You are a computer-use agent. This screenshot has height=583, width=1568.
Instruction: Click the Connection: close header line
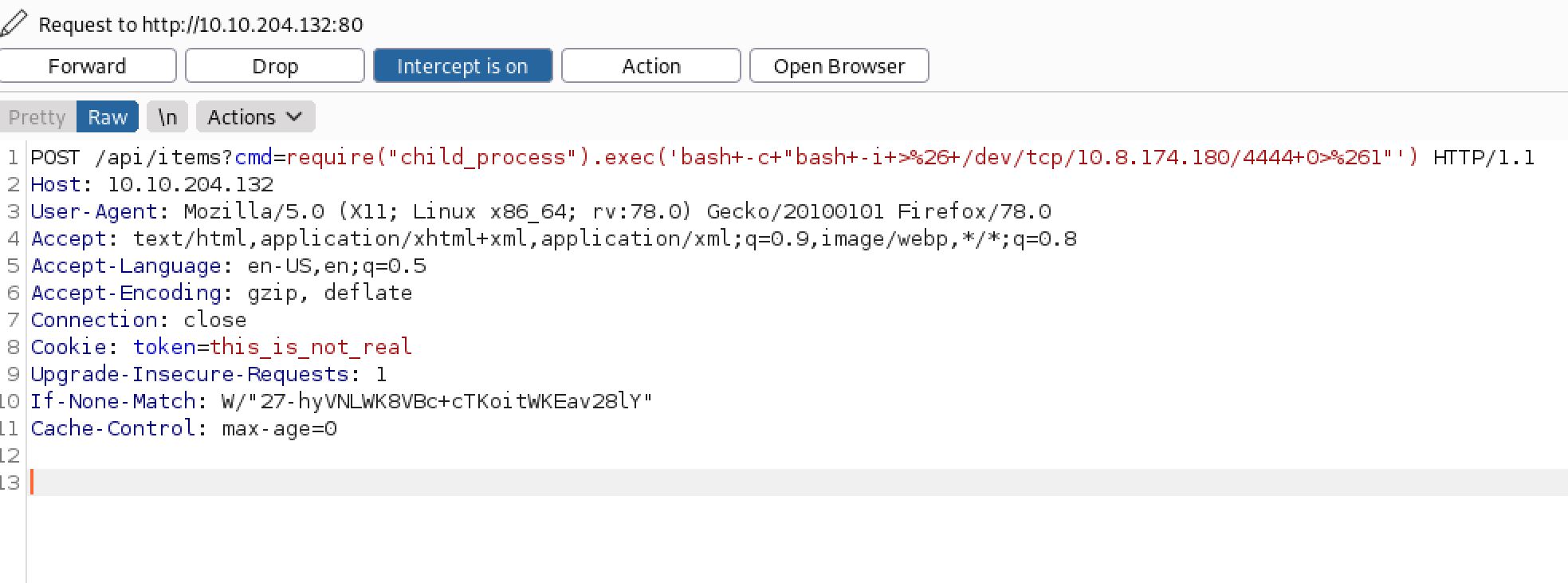[138, 320]
